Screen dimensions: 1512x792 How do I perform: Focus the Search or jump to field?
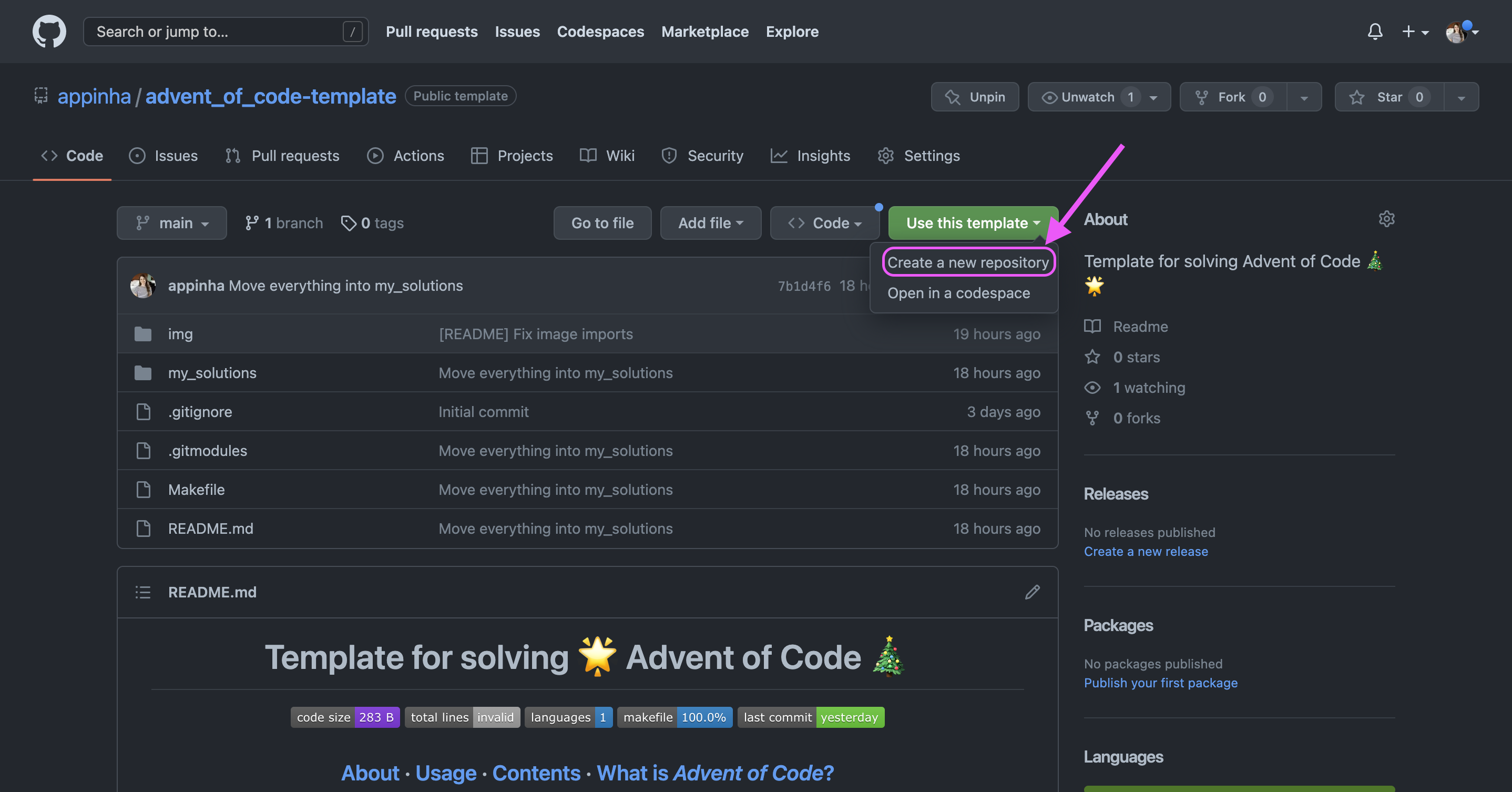tap(217, 32)
